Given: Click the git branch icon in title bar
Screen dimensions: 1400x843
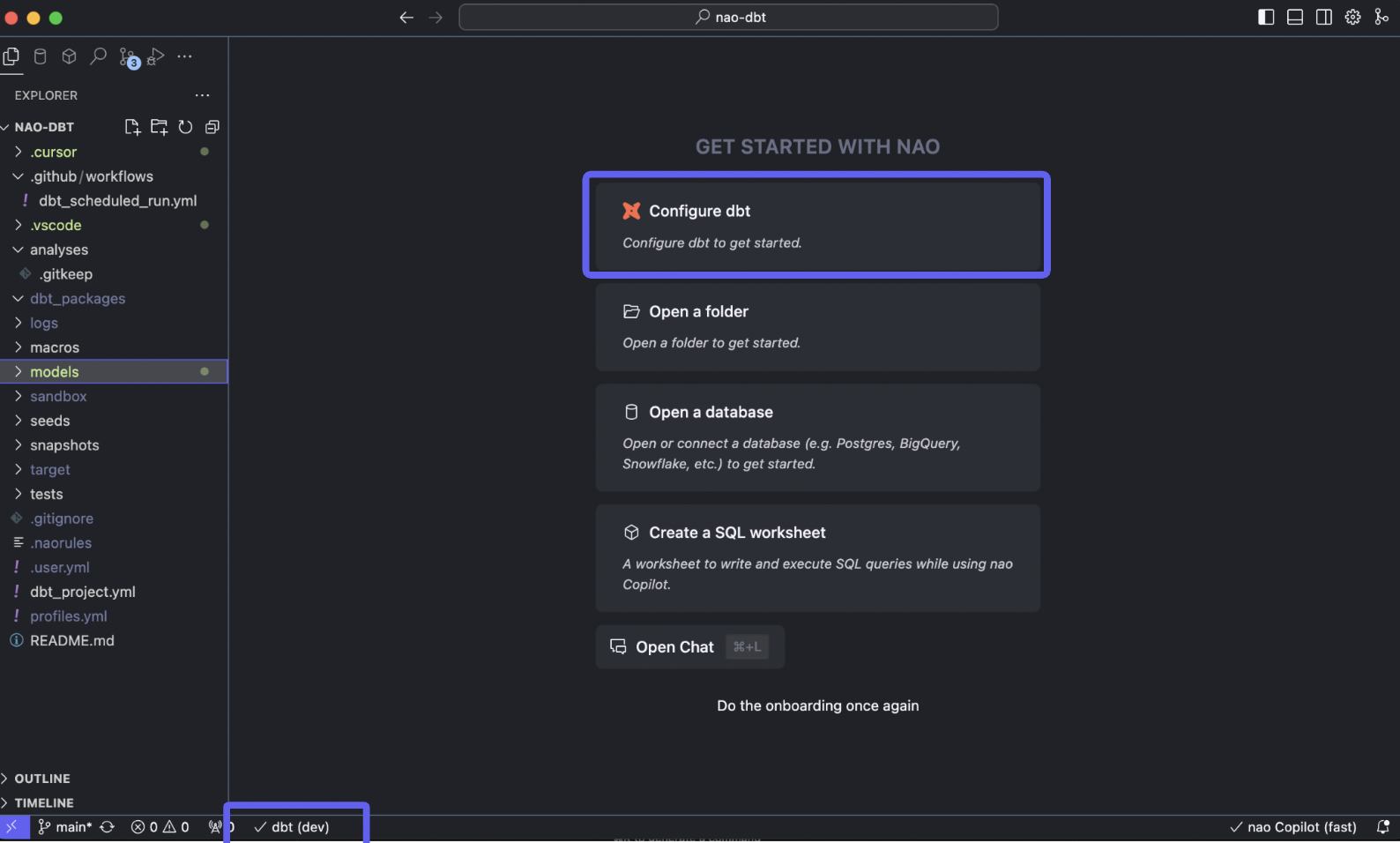Looking at the screenshot, I should [x=1381, y=17].
